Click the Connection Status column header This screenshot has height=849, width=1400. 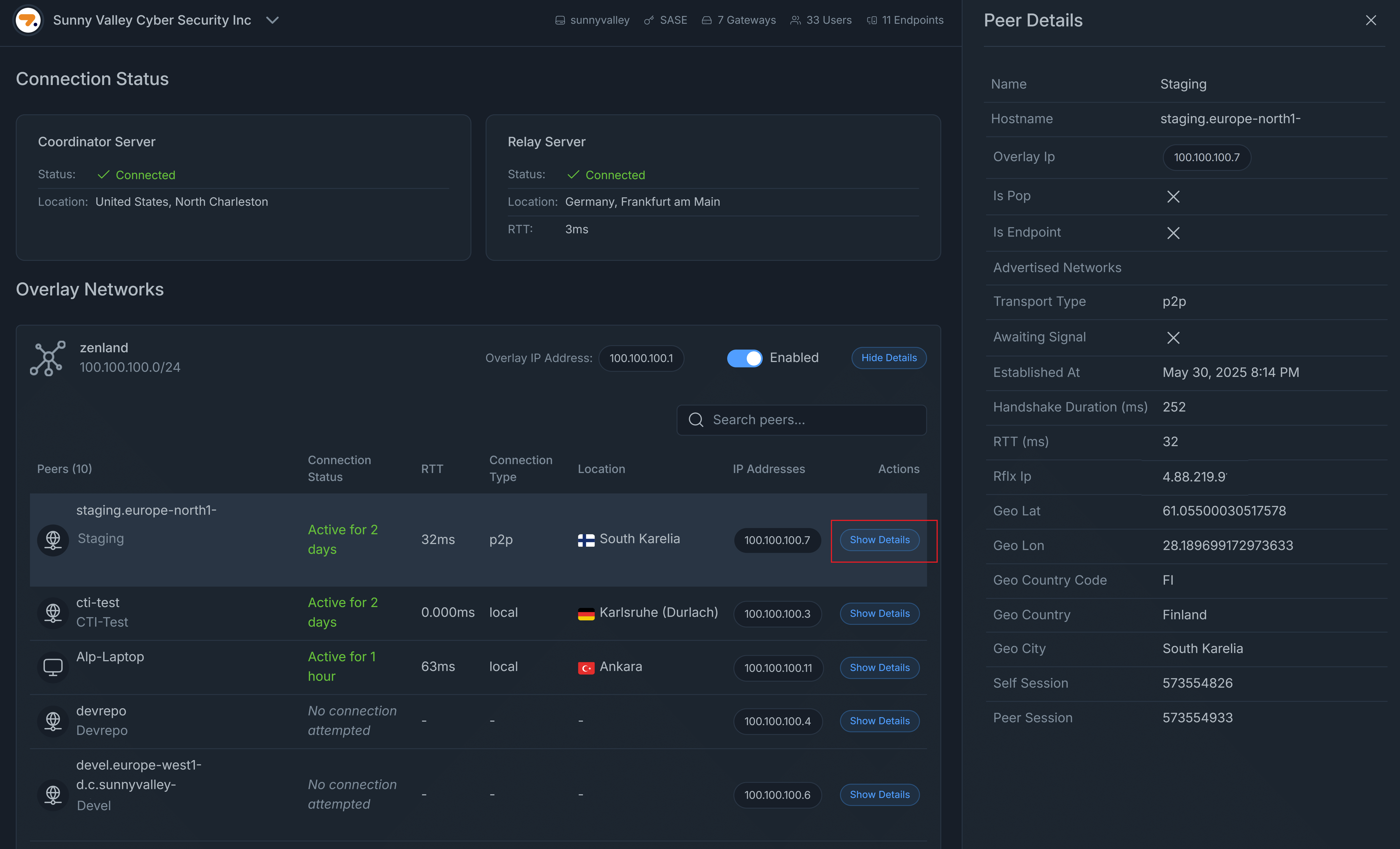click(x=339, y=469)
